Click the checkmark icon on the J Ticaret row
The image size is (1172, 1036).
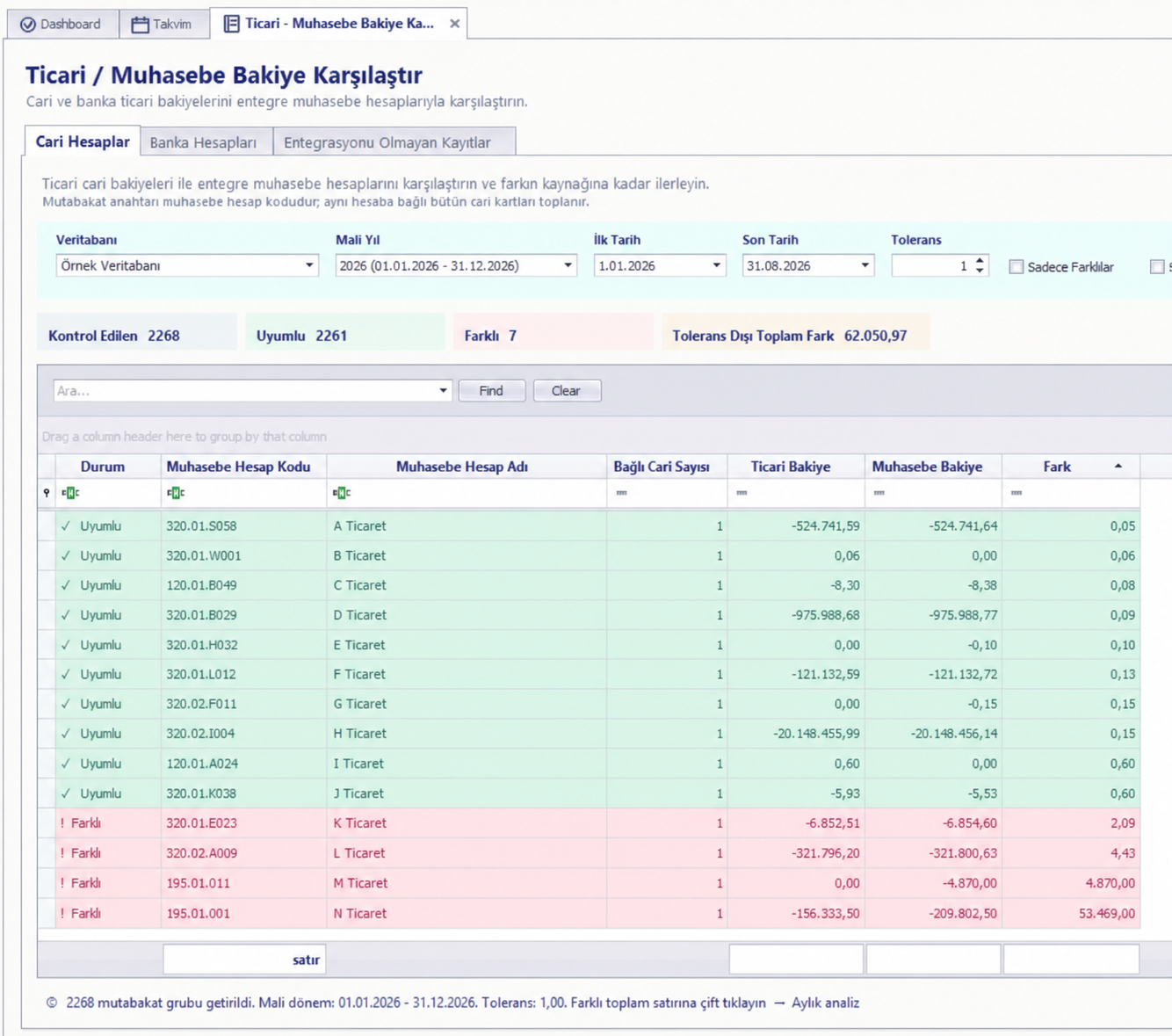click(x=66, y=793)
